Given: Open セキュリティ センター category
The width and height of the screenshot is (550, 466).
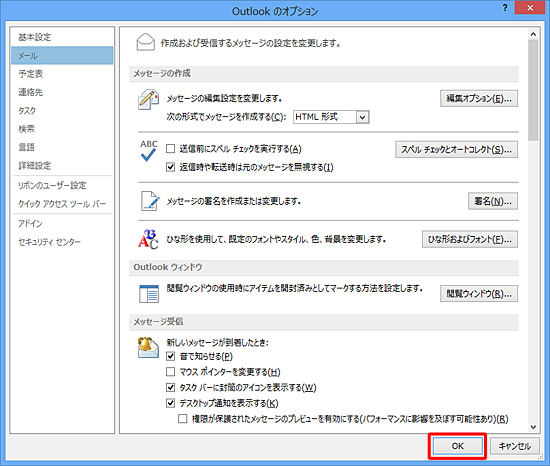Looking at the screenshot, I should (x=62, y=242).
